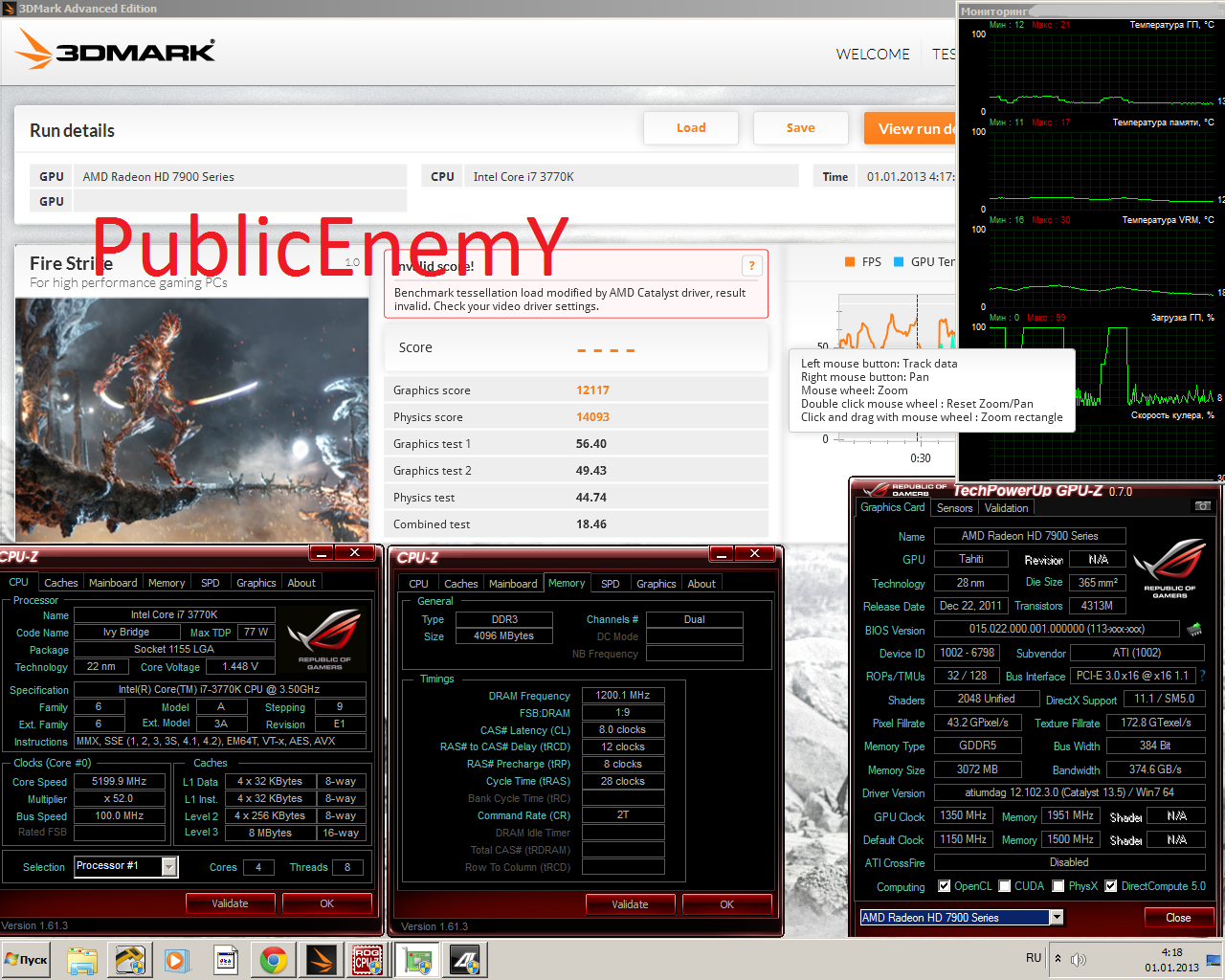Click the RU language indicator
1225x980 pixels.
coord(1034,958)
